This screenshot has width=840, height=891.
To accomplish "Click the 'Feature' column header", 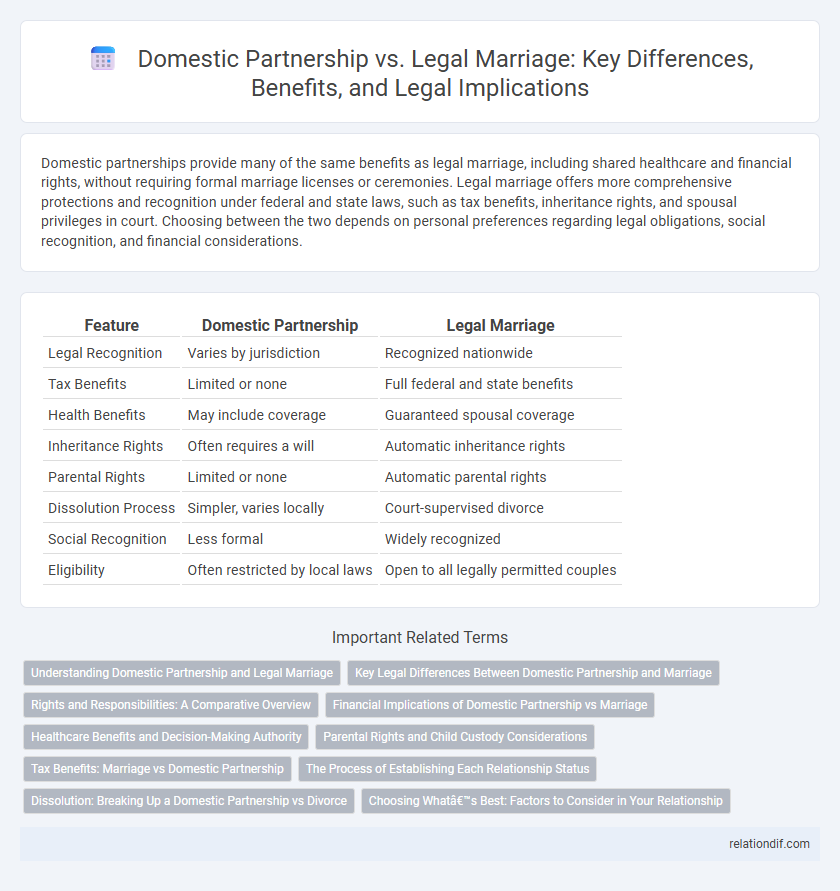I will (x=111, y=325).
